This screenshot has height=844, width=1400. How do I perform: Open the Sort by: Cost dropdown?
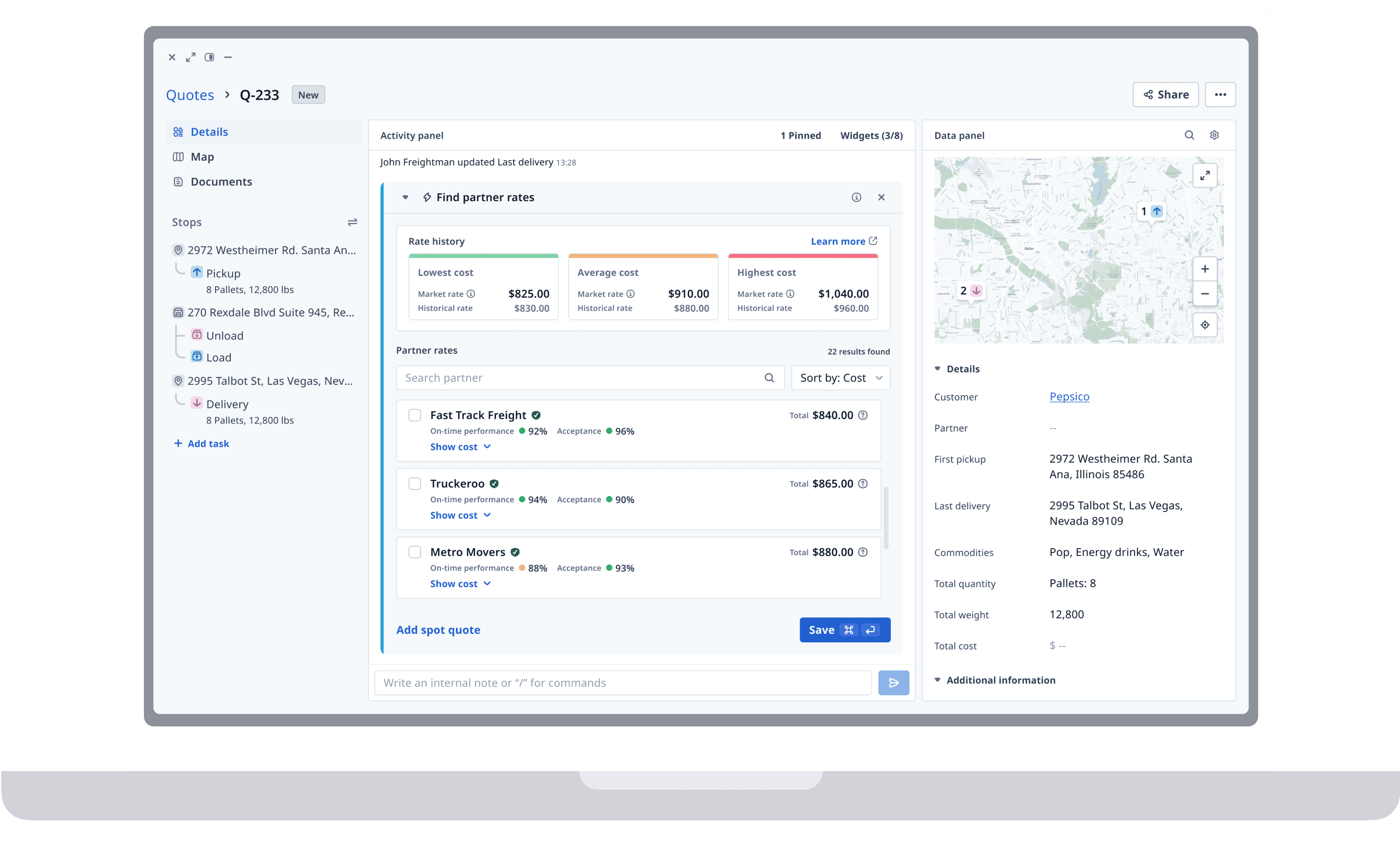(x=840, y=378)
